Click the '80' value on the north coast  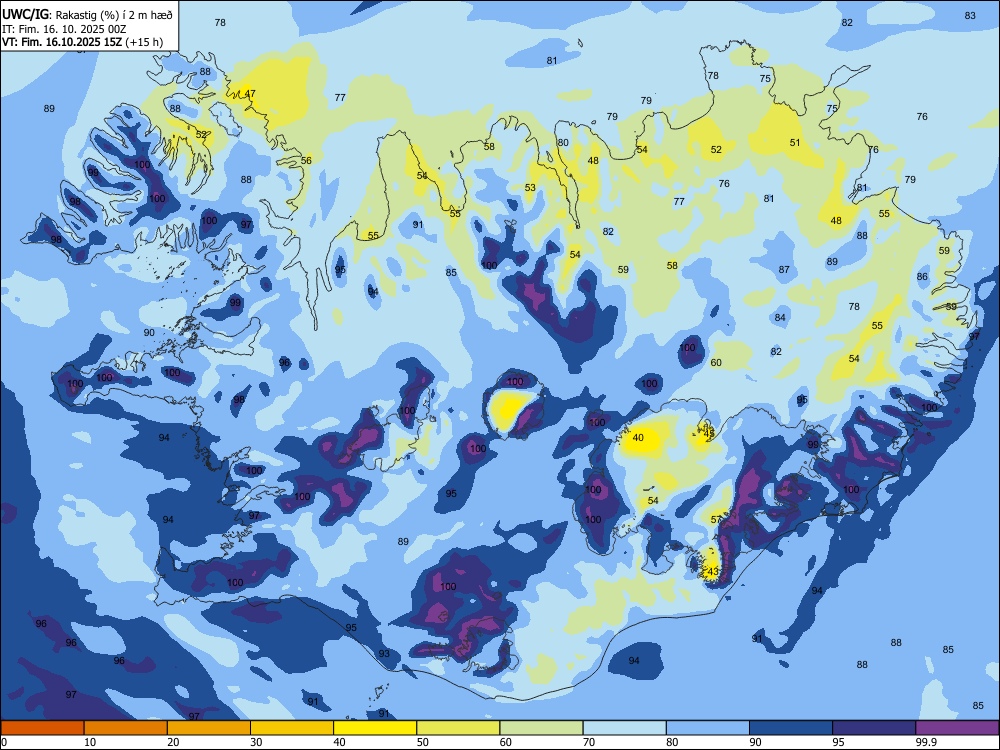[562, 142]
